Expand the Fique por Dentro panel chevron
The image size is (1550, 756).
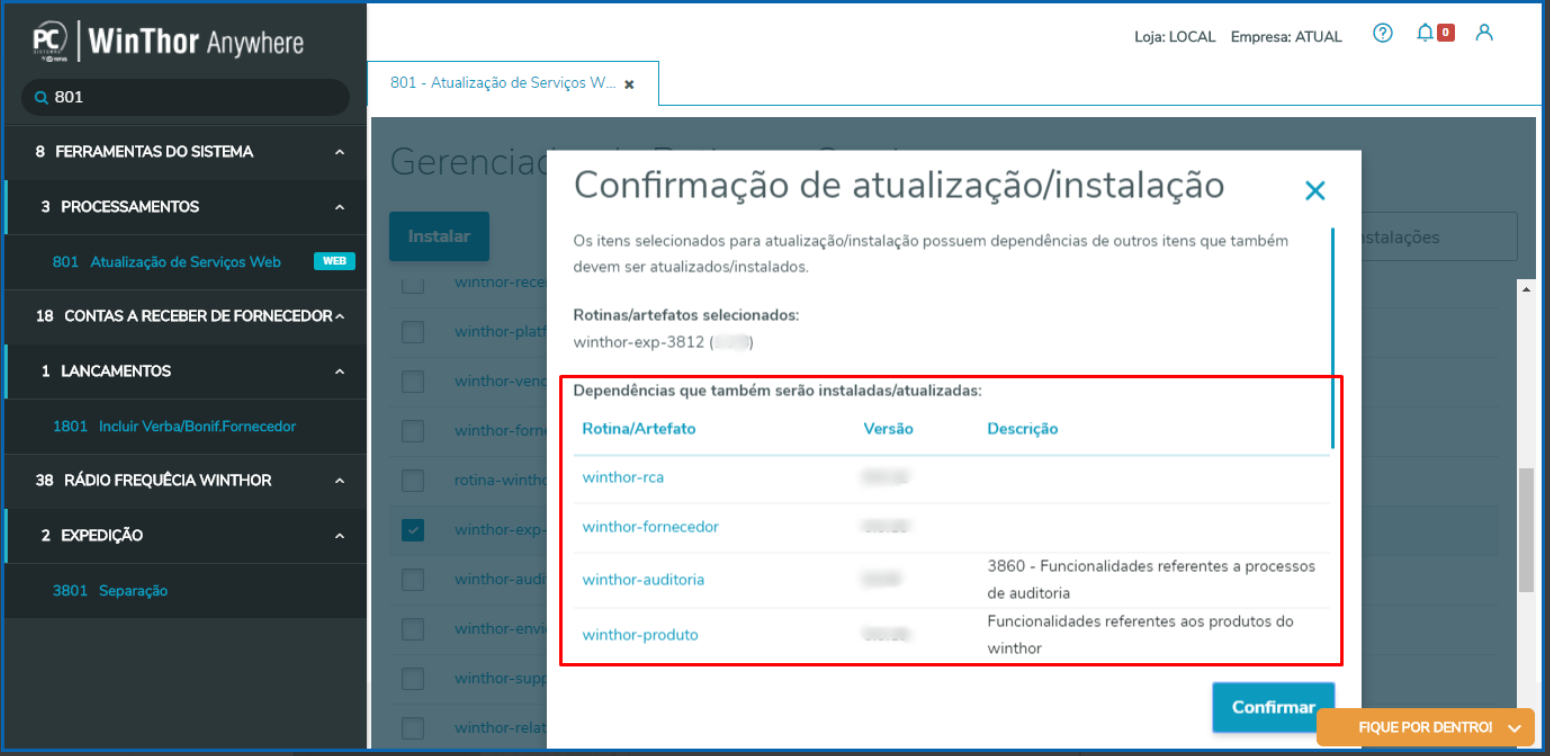coord(1515,727)
